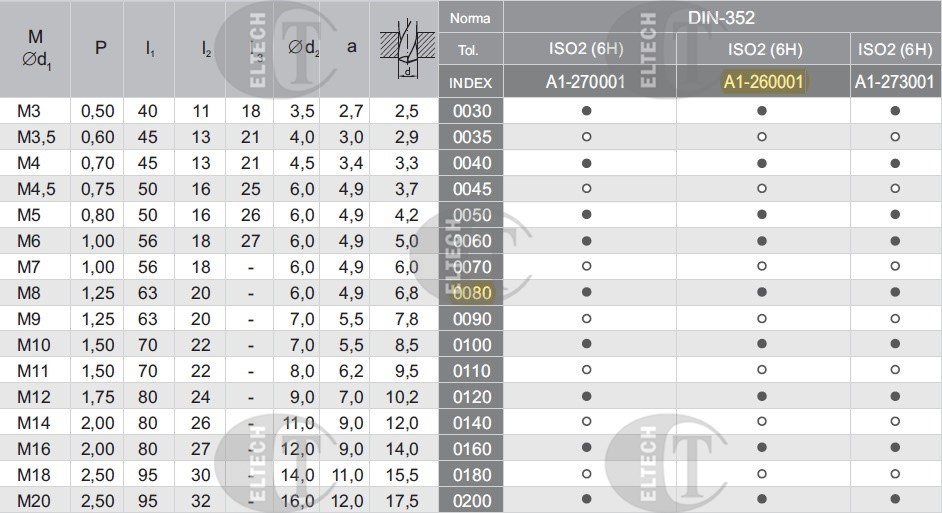Click index cell 0050
The height and width of the screenshot is (513, 942).
tap(472, 215)
